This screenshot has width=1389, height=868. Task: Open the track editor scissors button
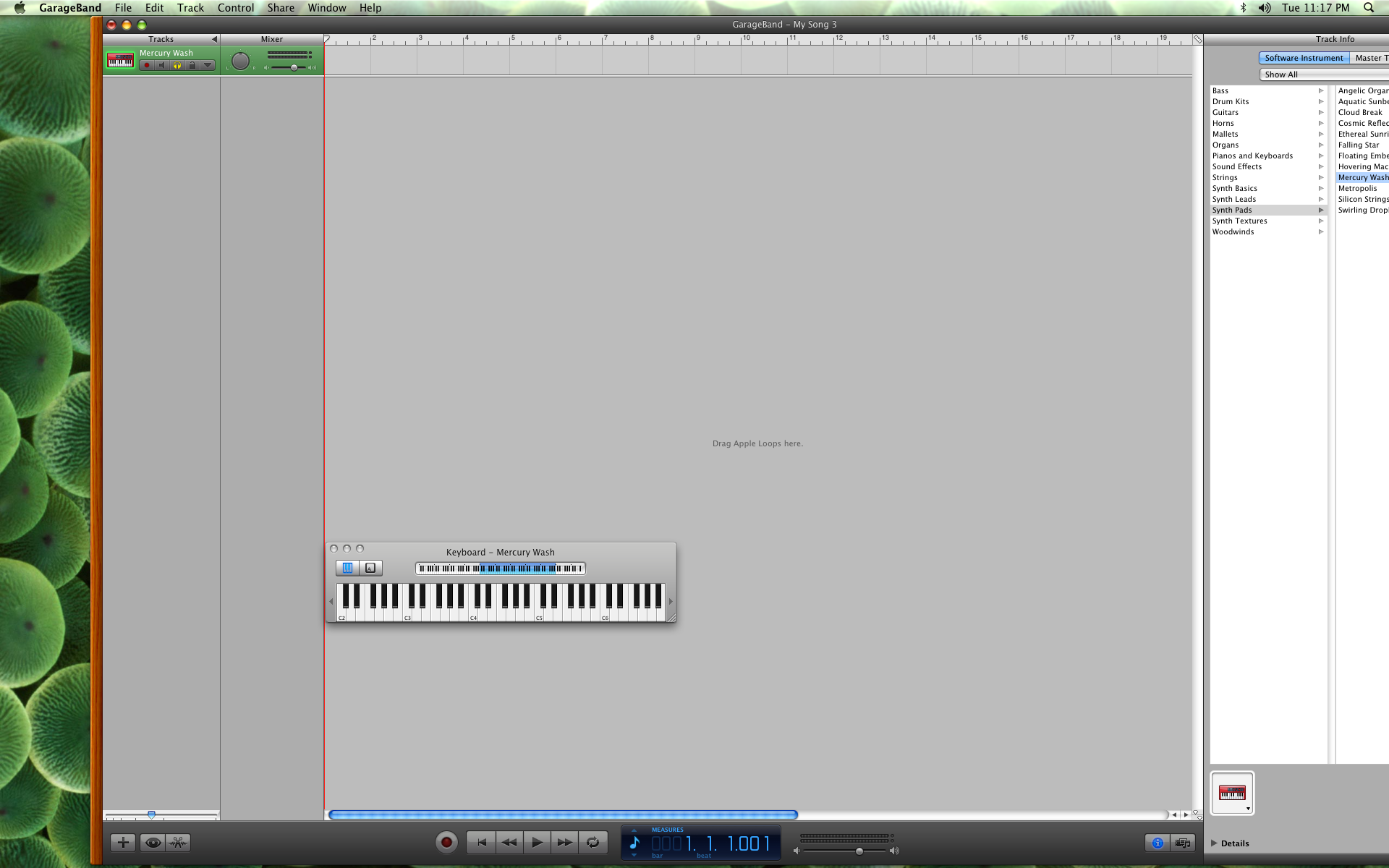[178, 843]
